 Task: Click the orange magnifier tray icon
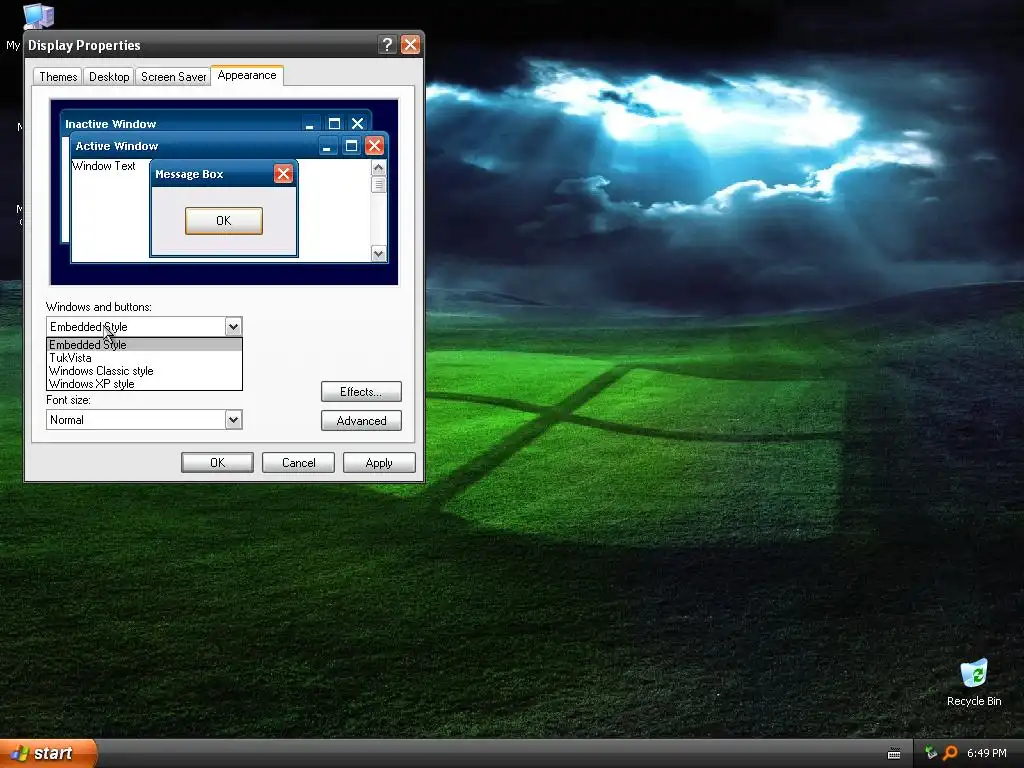click(950, 753)
